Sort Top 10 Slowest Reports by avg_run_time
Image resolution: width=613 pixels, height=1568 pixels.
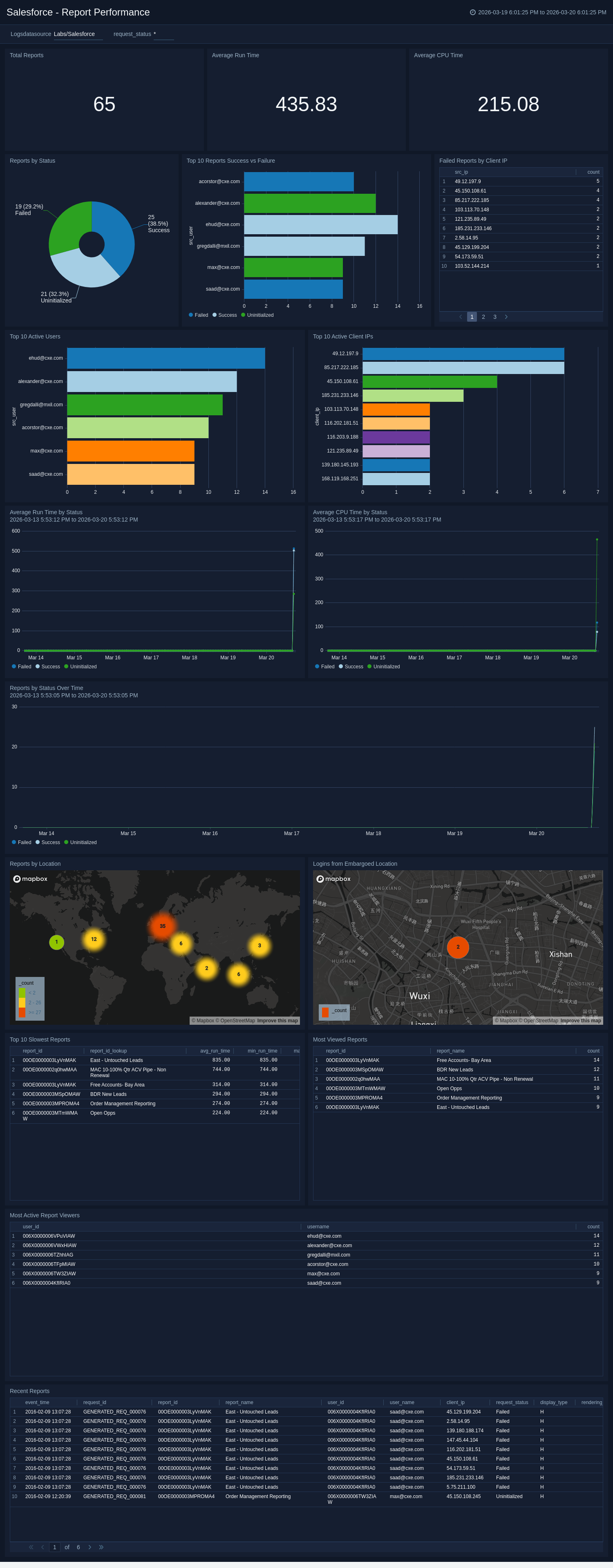click(215, 1051)
